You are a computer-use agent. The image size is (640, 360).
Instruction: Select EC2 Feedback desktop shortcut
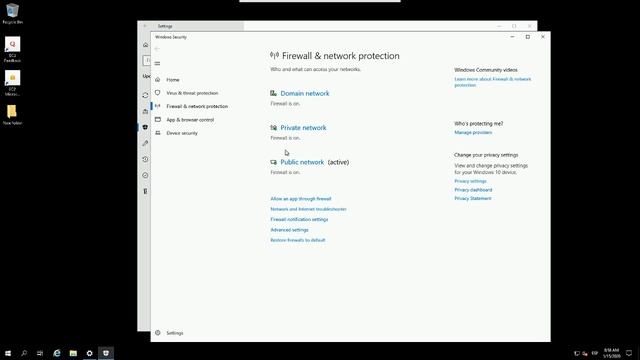pyautogui.click(x=12, y=50)
